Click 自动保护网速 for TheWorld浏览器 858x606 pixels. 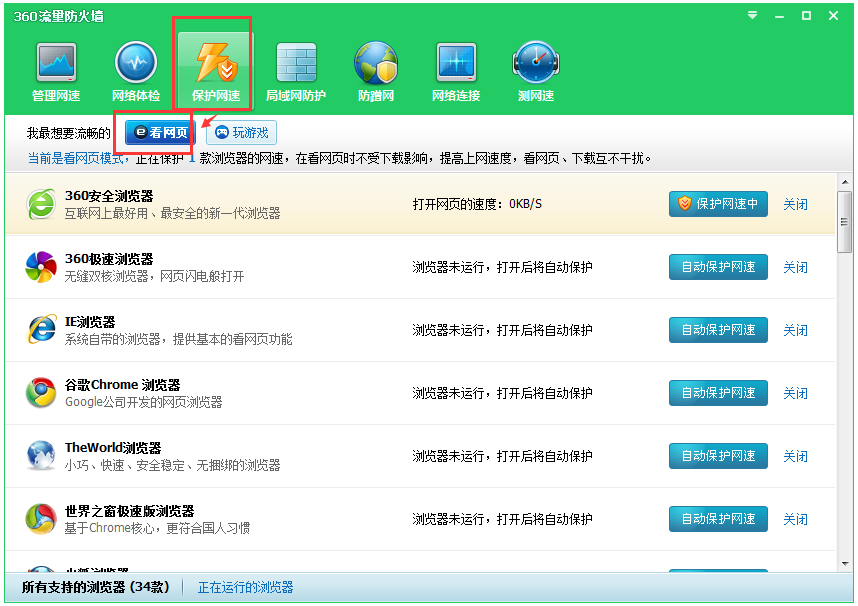718,456
